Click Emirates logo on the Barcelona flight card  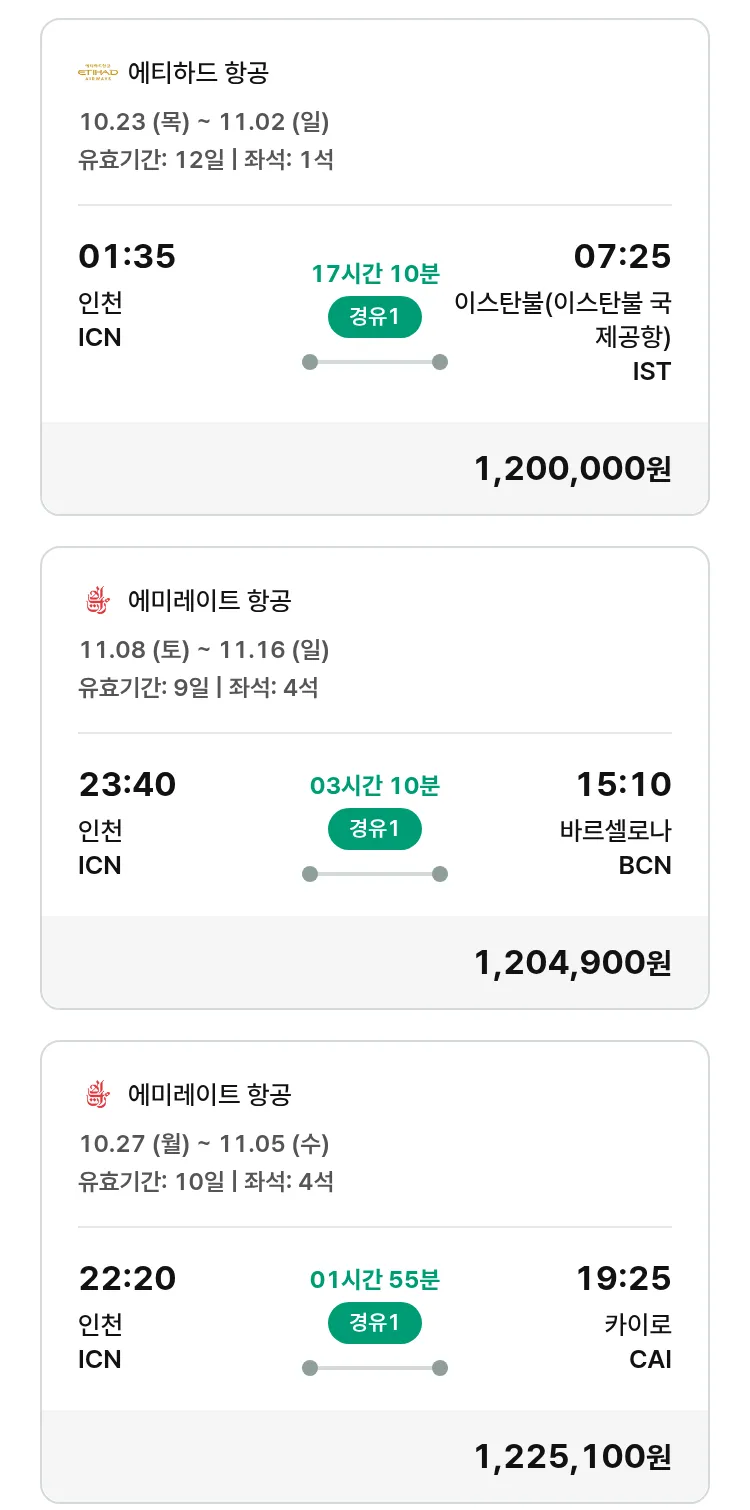tap(98, 601)
